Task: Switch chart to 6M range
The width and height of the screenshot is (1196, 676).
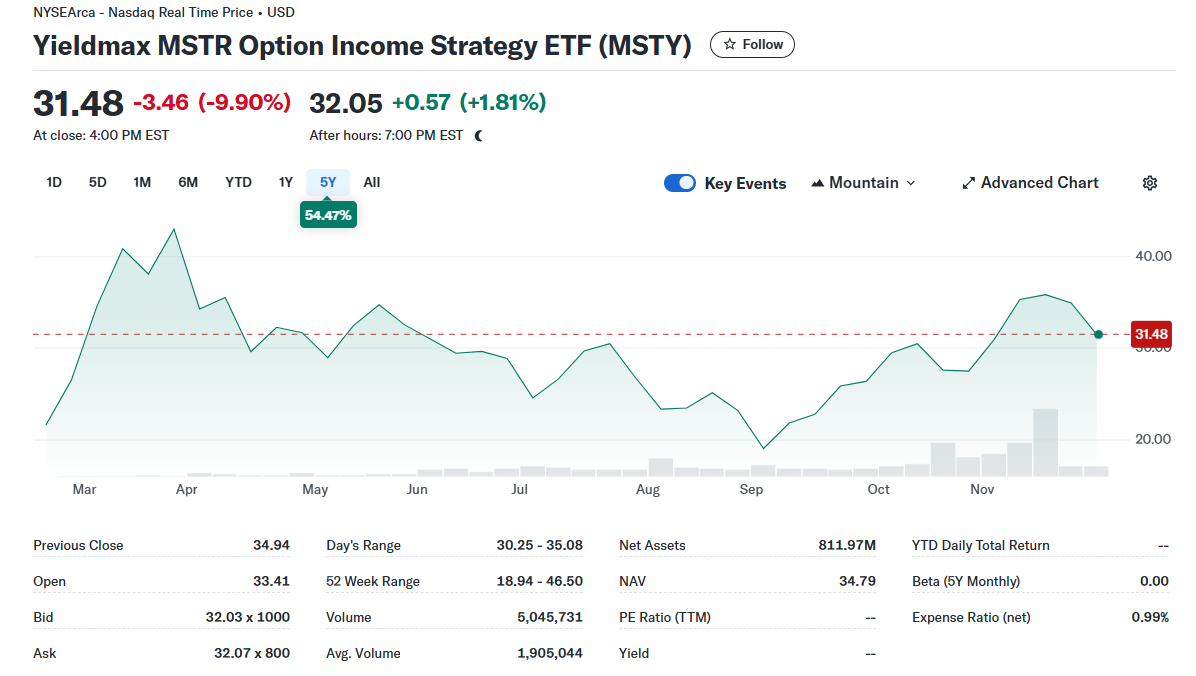Action: click(x=188, y=182)
